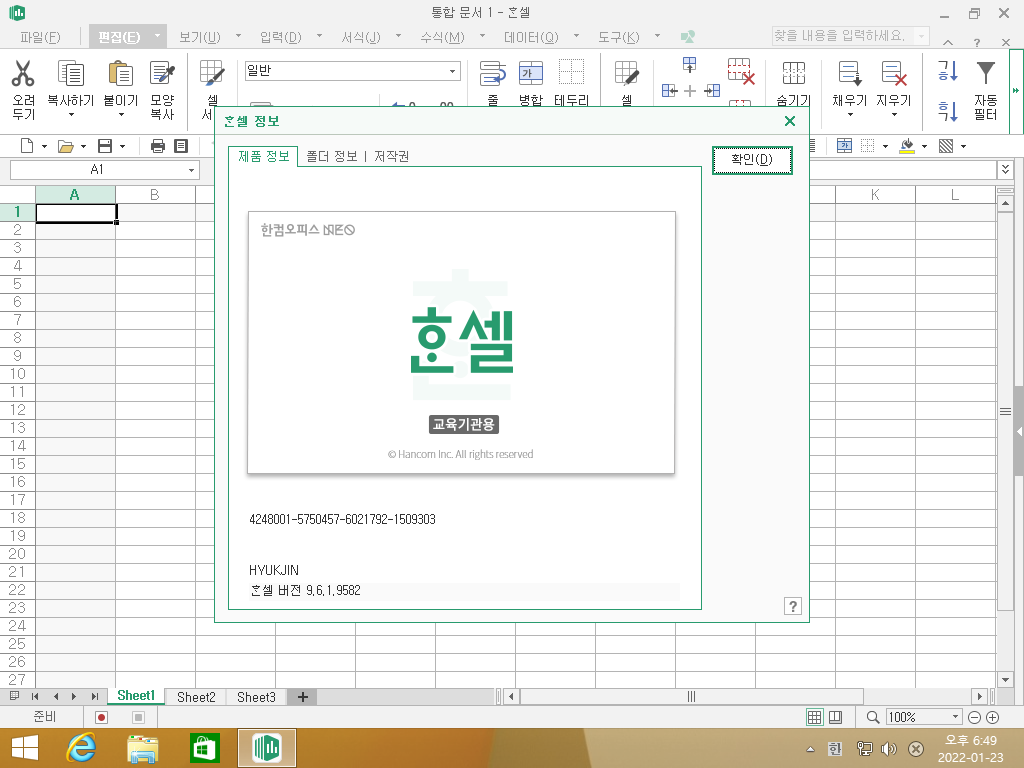Open the 수식(M) menu
1024x768 pixels.
click(442, 37)
